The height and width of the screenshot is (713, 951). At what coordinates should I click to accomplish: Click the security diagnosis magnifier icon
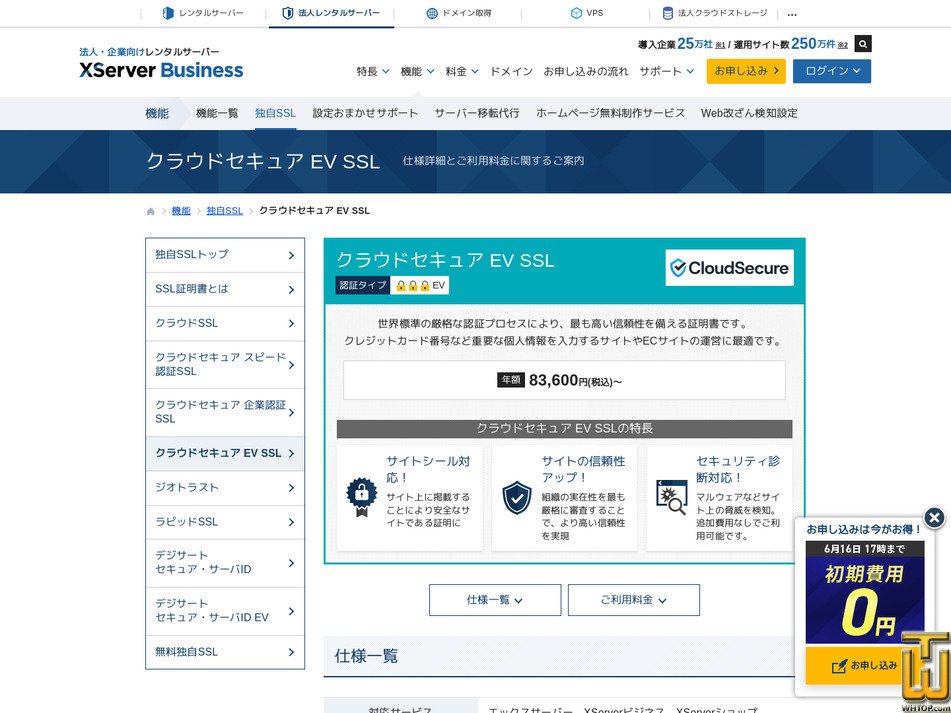click(671, 497)
